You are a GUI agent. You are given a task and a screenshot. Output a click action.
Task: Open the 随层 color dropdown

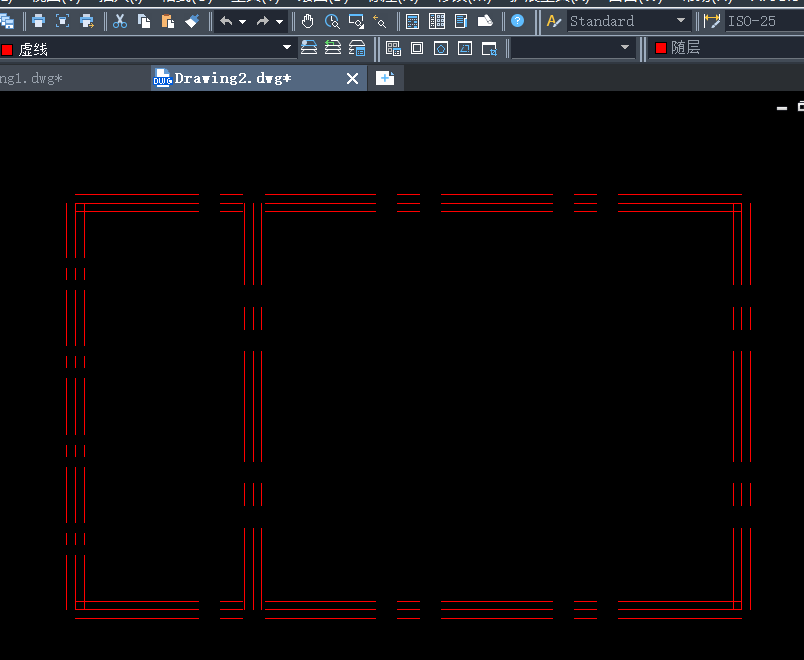(x=727, y=48)
